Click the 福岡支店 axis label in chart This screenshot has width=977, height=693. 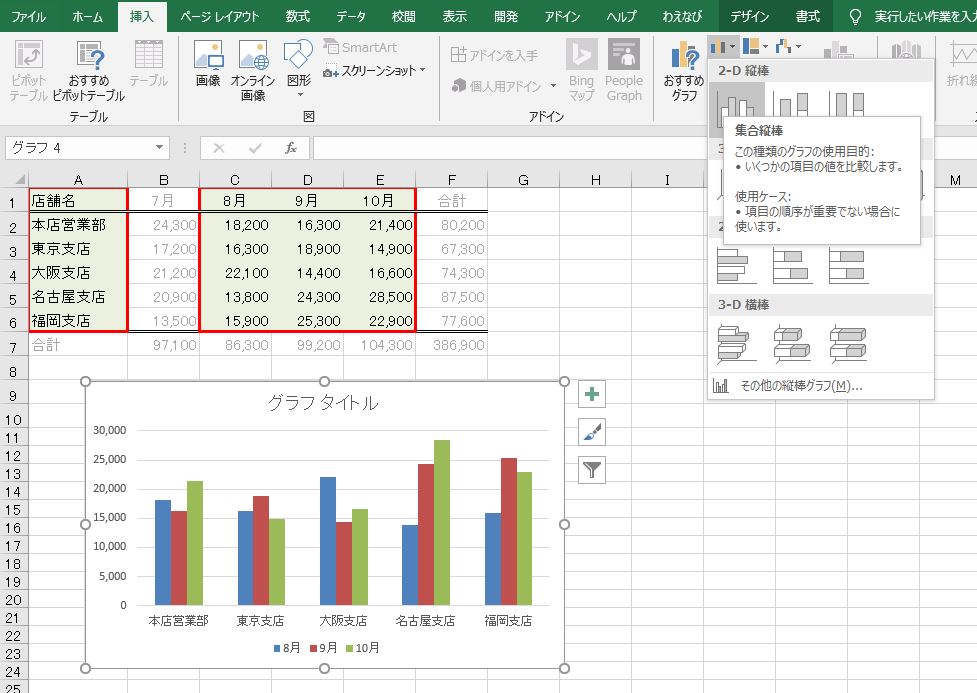click(x=508, y=621)
